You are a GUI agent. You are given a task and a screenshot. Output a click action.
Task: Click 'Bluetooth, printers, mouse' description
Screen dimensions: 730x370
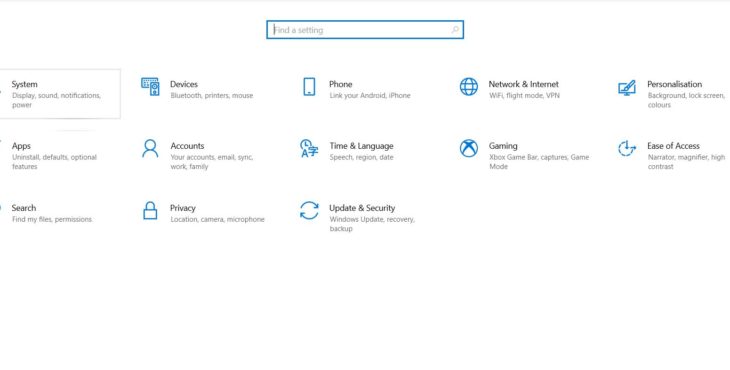[212, 95]
